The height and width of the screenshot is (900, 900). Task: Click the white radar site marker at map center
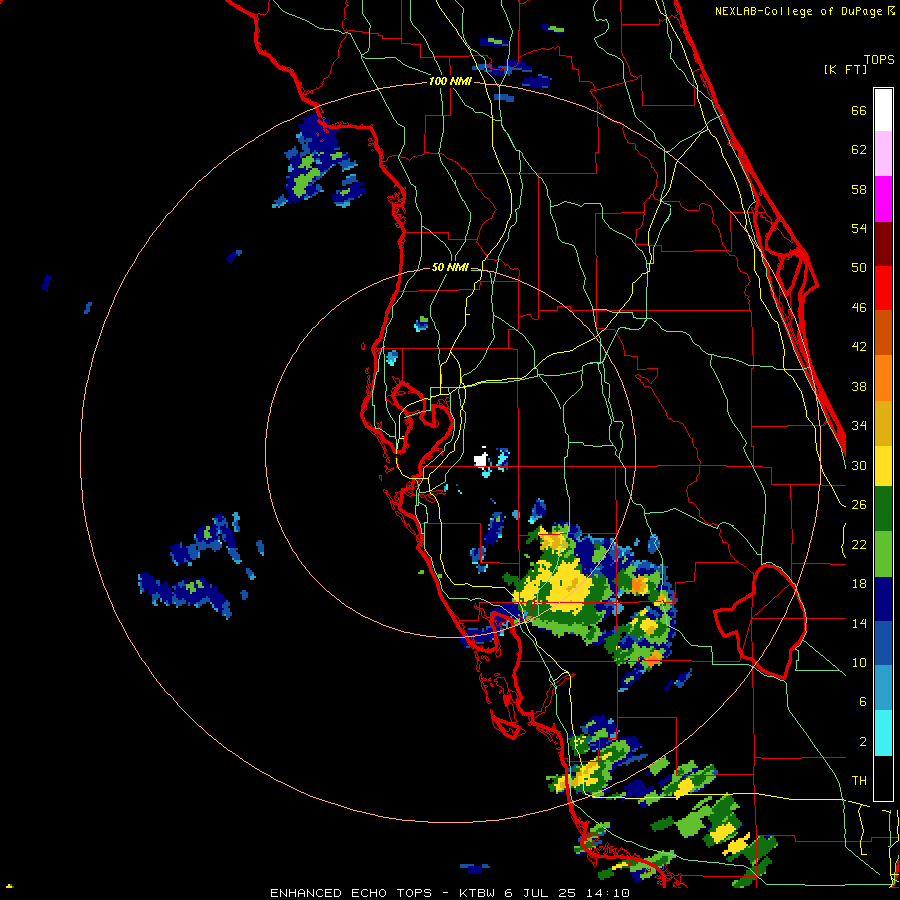[x=481, y=459]
